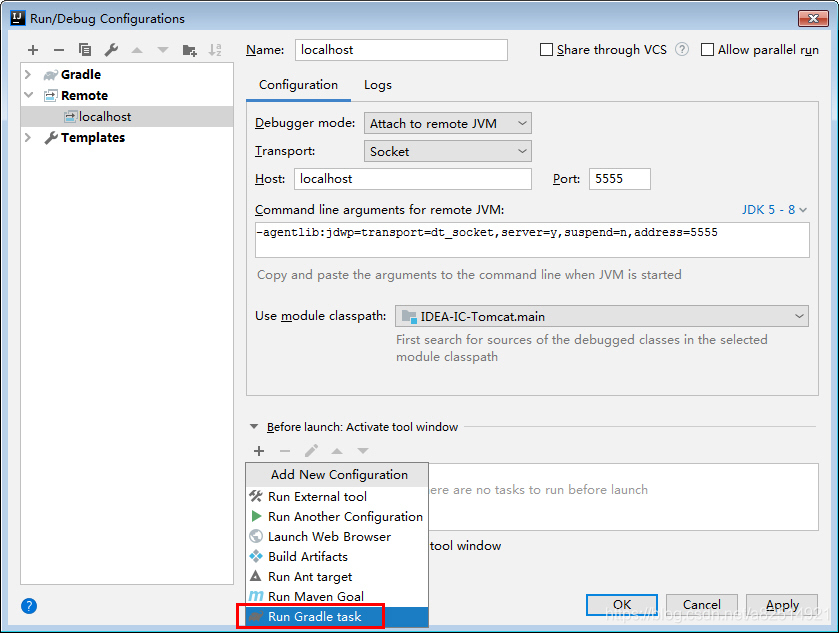
Task: Add a new run configuration with plus icon
Action: point(33,50)
